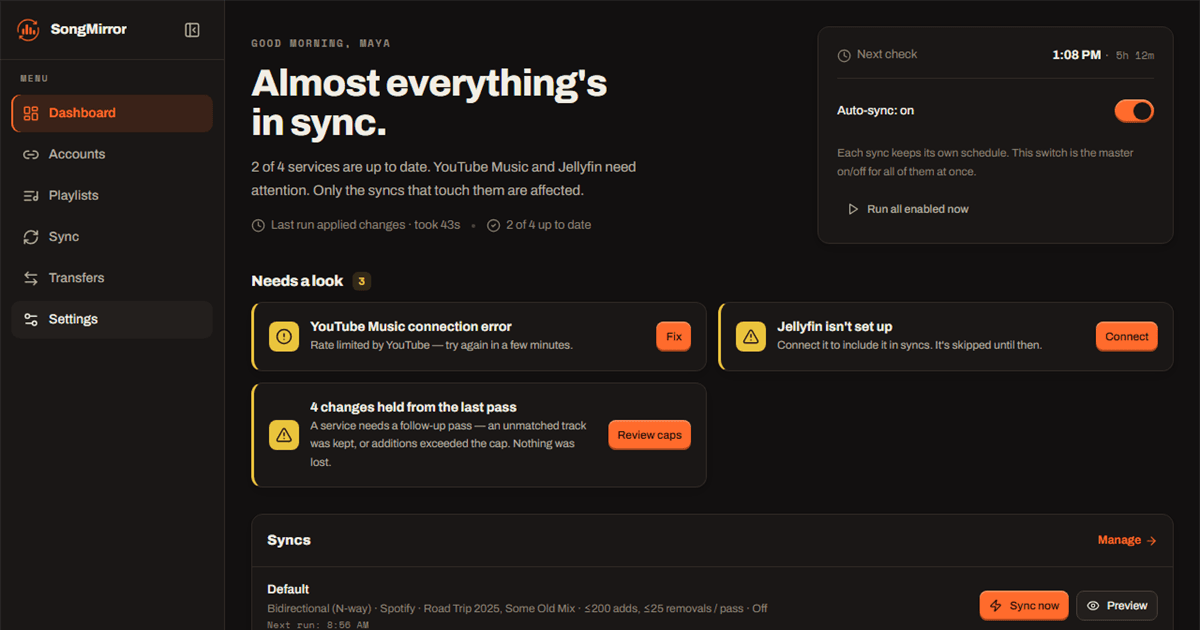This screenshot has height=630, width=1200.
Task: Open Settings in the sidebar menu
Action: click(x=112, y=319)
